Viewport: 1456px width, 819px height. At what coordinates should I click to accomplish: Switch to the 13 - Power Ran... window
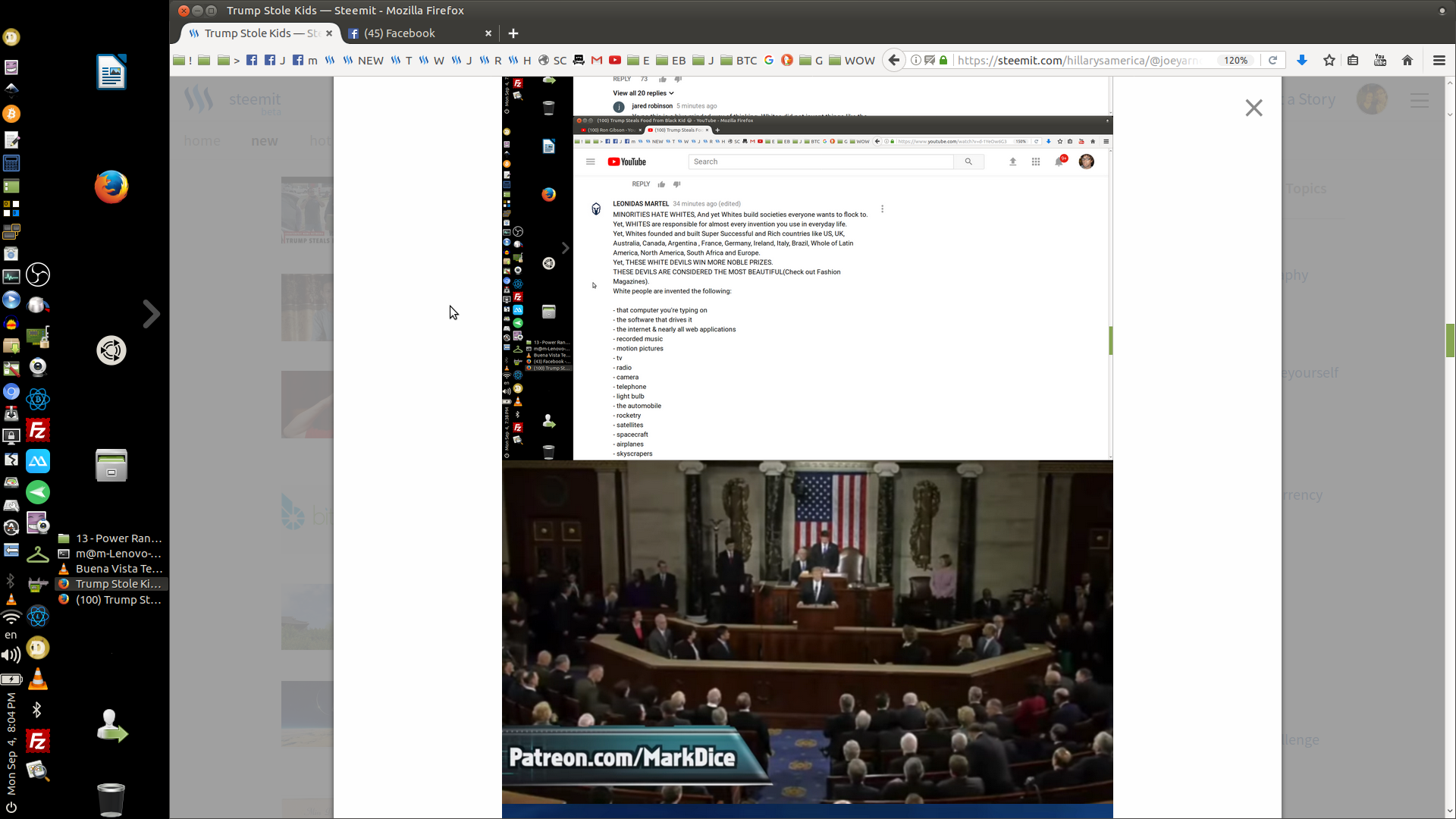[111, 538]
